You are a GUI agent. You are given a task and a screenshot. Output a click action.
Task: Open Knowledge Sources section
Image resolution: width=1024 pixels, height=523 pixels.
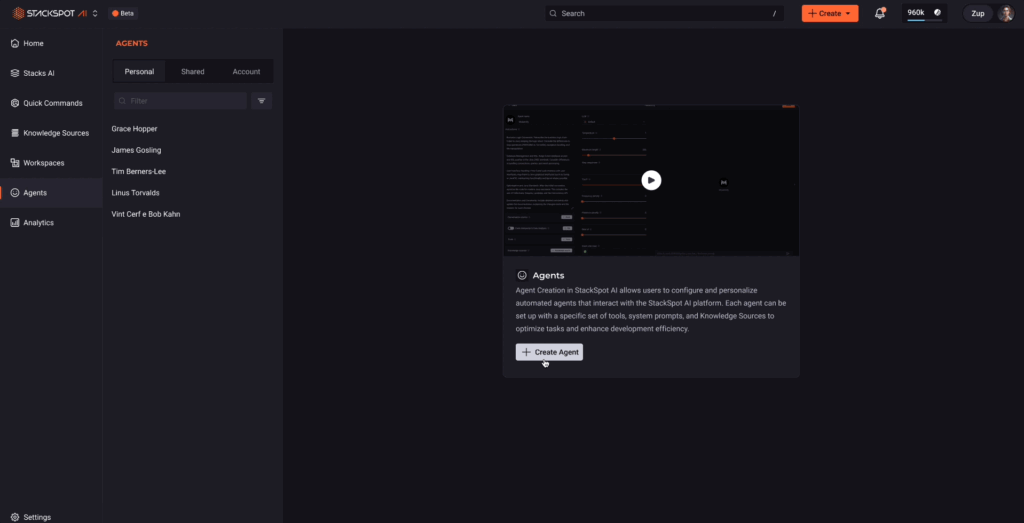pyautogui.click(x=51, y=133)
